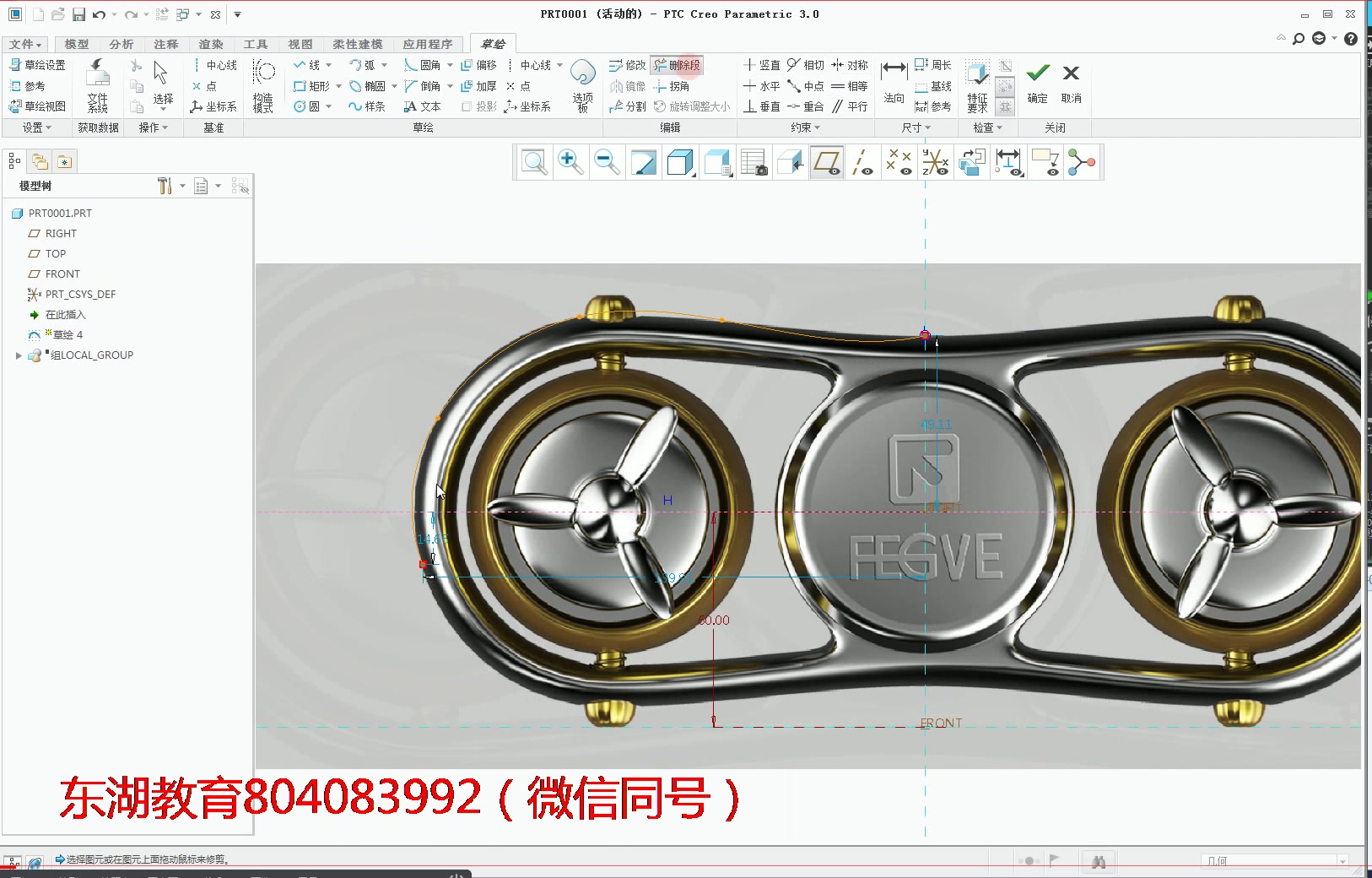Viewport: 1372px width, 878px height.
Task: Open the View Manager icon
Action: [754, 161]
